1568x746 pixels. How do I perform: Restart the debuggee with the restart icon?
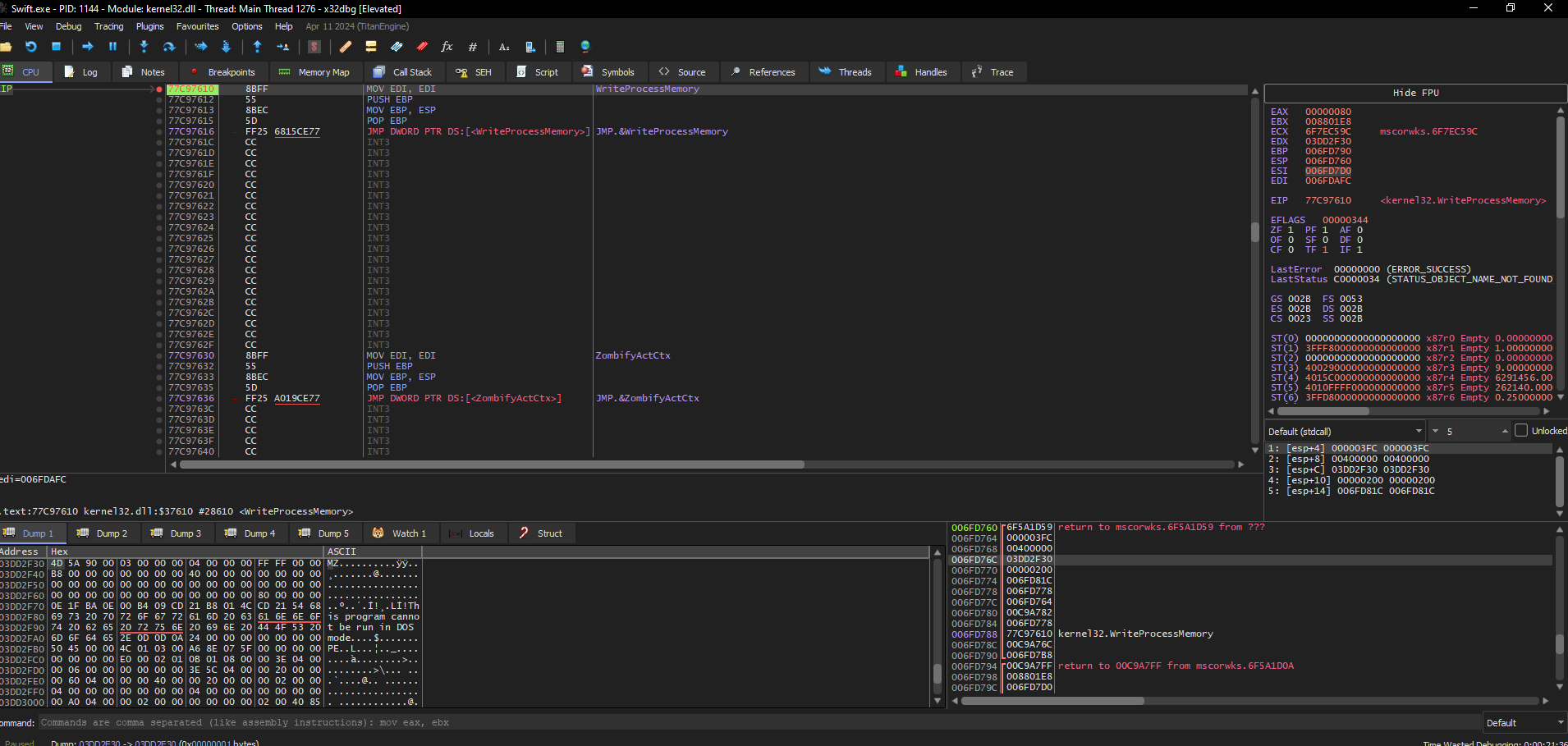pyautogui.click(x=31, y=47)
